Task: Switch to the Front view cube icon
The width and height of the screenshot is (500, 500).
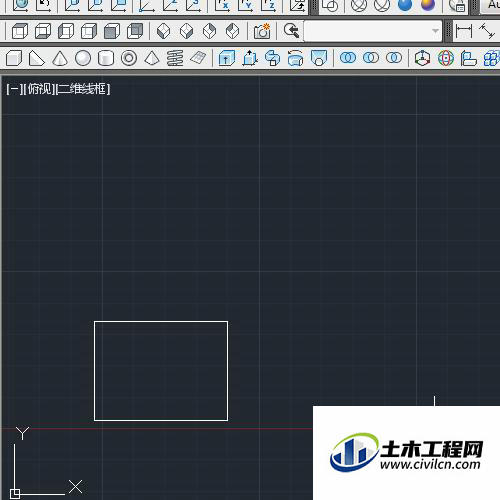Action: coord(112,32)
